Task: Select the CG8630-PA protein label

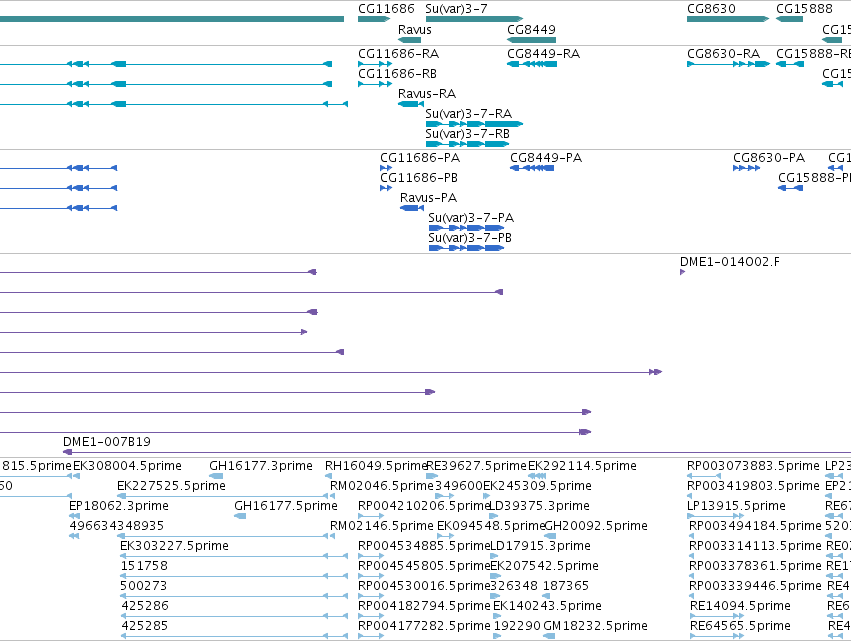Action: tap(769, 158)
